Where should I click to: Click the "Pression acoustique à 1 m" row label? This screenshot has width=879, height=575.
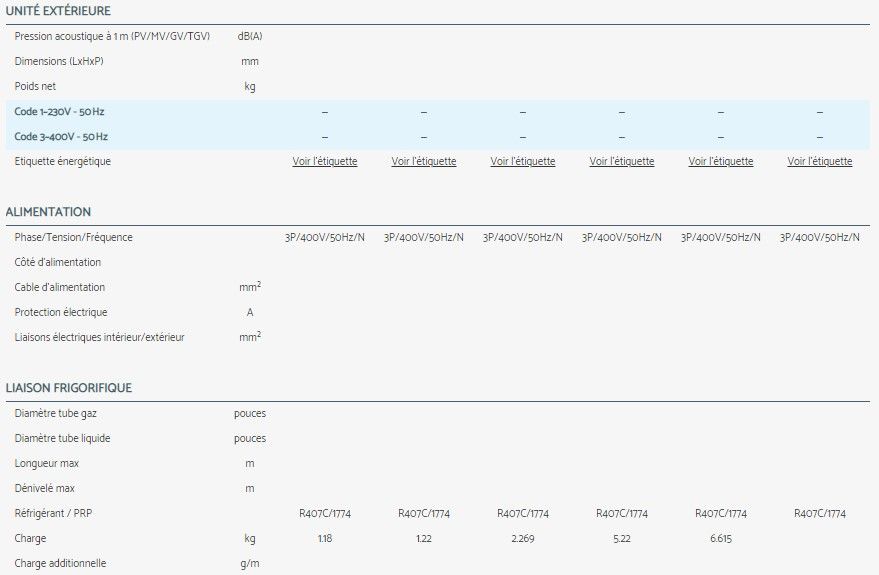pyautogui.click(x=112, y=36)
